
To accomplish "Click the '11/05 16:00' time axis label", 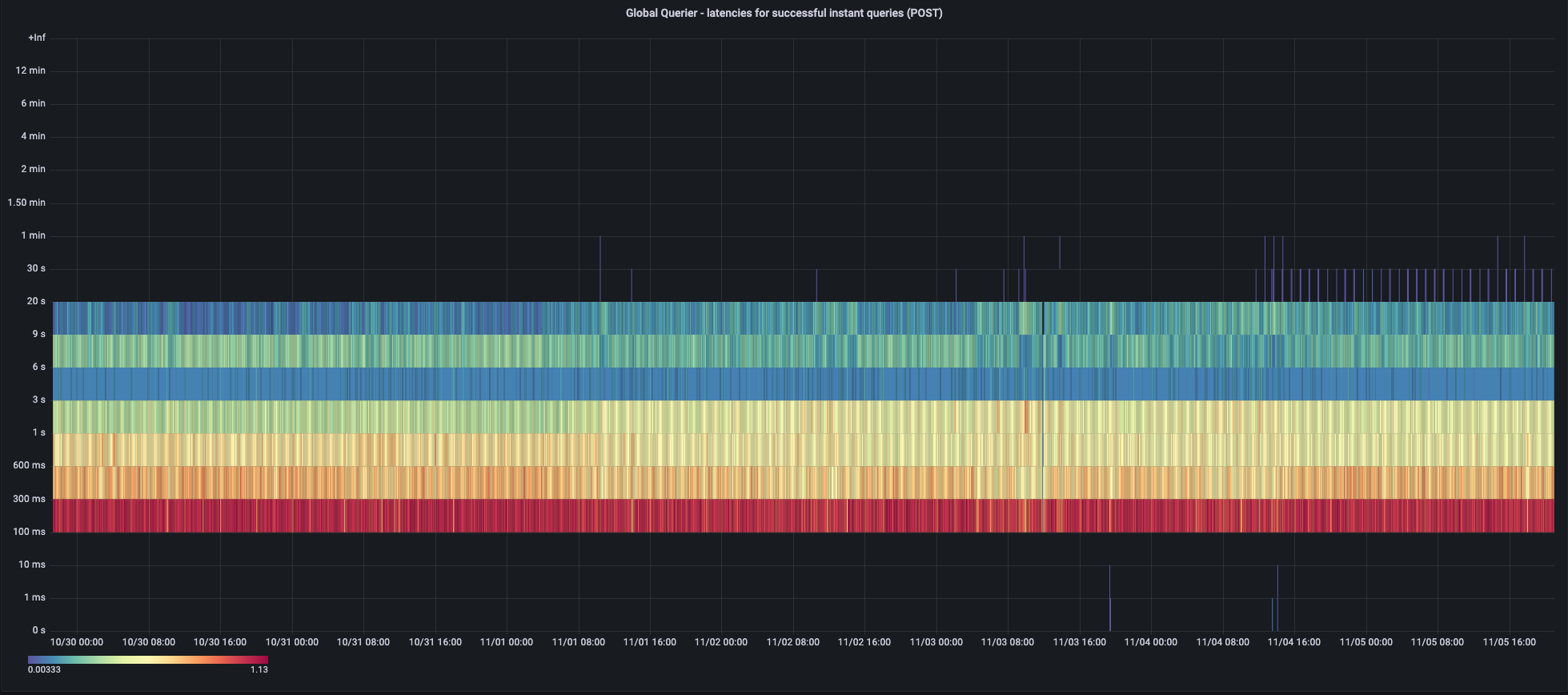I will pyautogui.click(x=1510, y=642).
